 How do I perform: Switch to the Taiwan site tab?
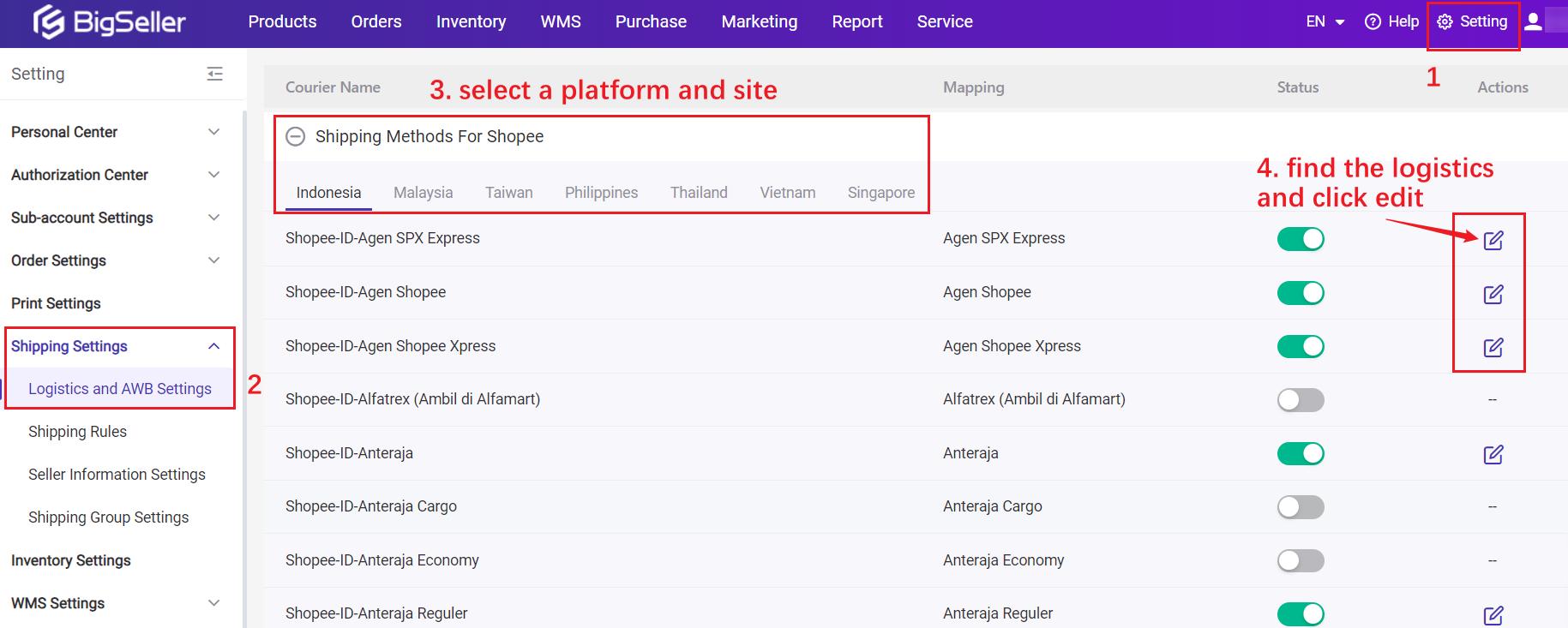(x=509, y=193)
